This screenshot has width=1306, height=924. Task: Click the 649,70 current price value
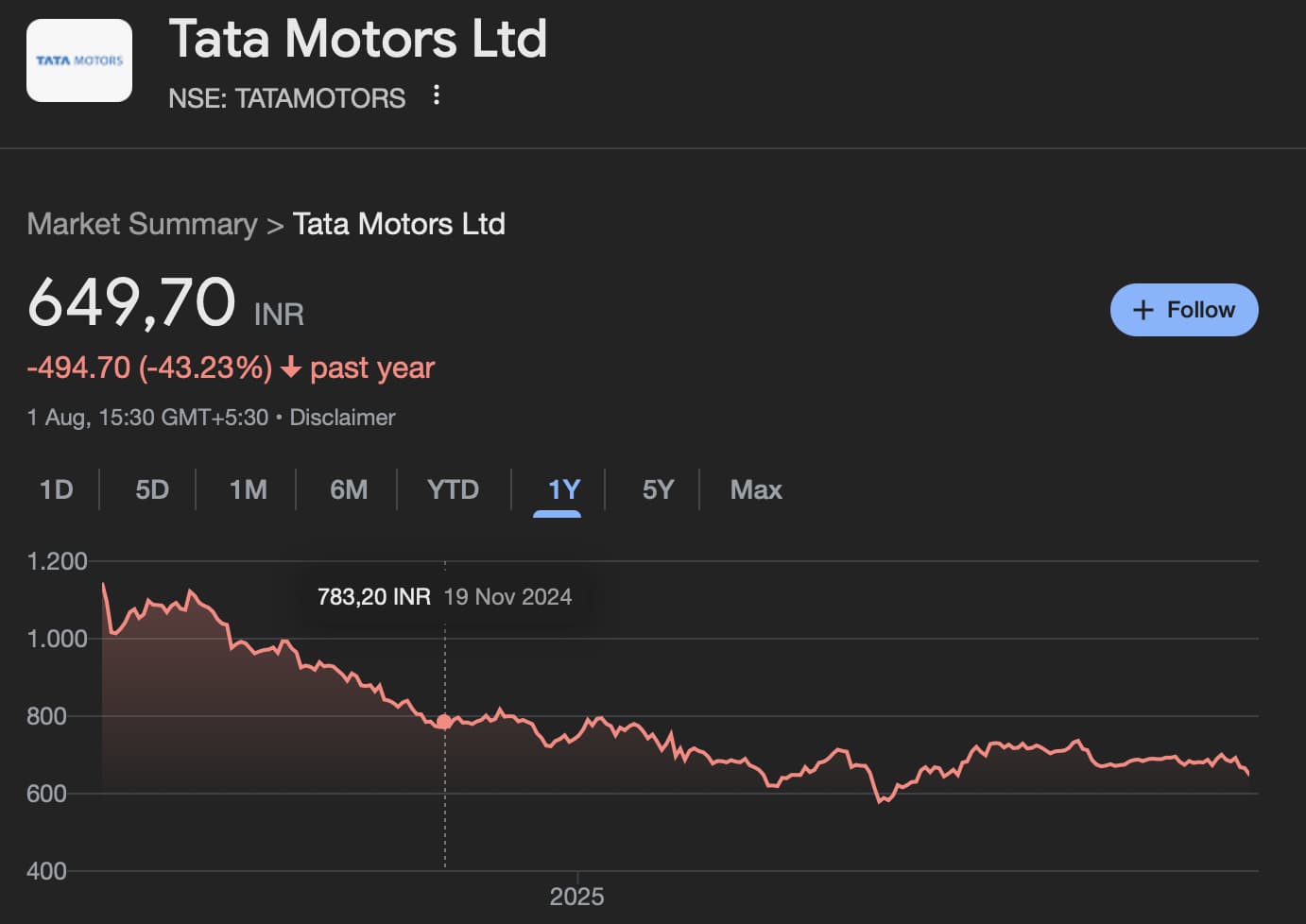coord(131,302)
